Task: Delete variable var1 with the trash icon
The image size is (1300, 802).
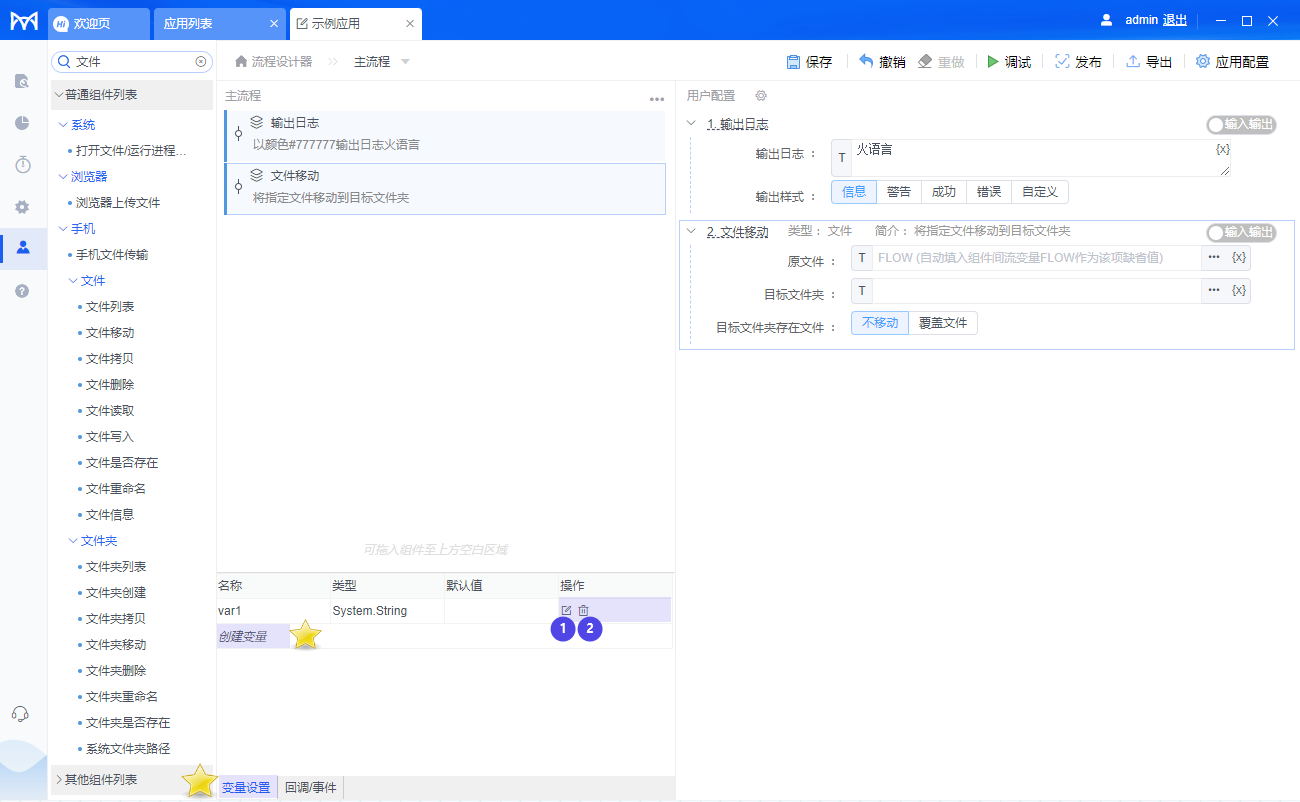Action: tap(584, 610)
